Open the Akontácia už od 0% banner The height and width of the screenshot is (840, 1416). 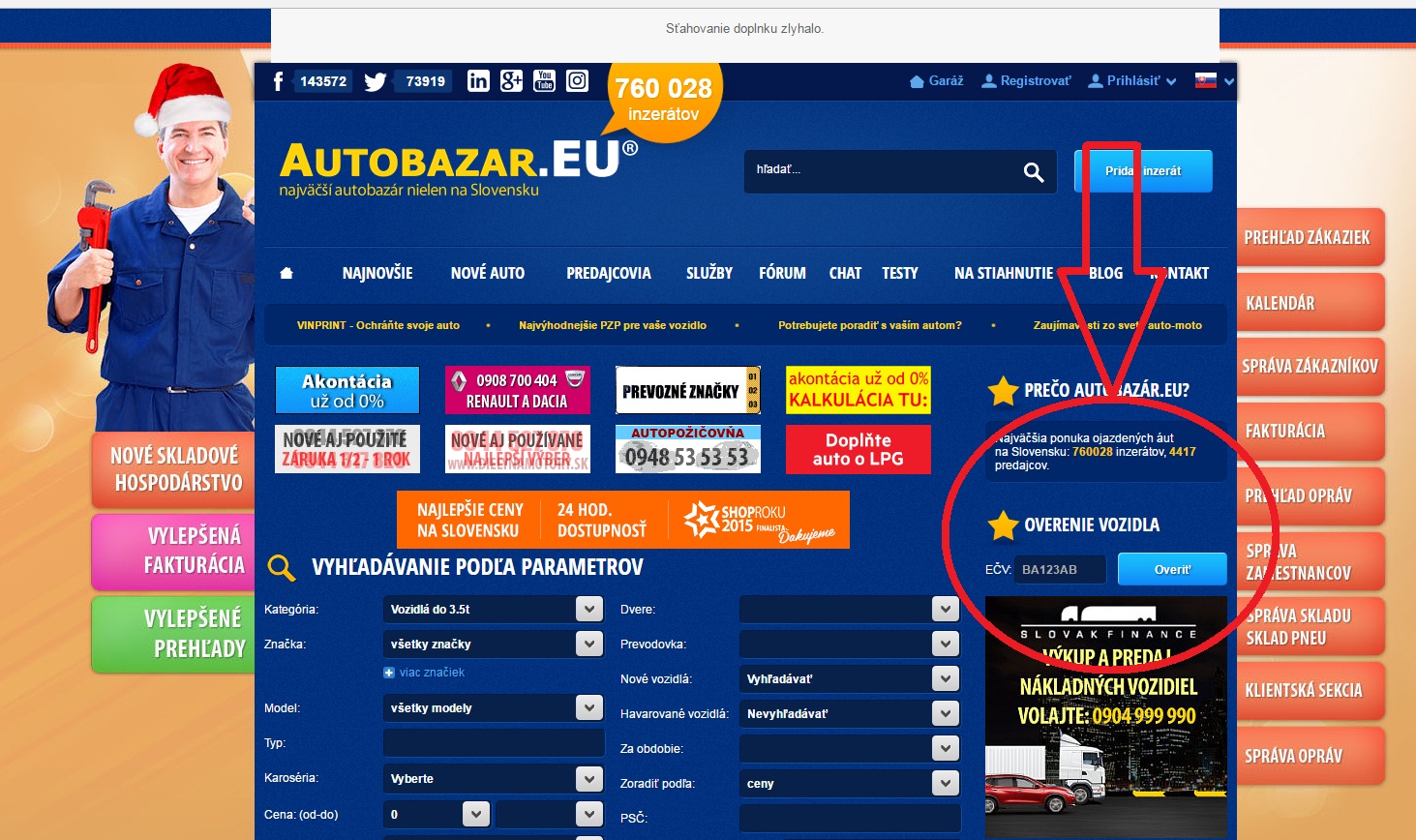coord(347,390)
